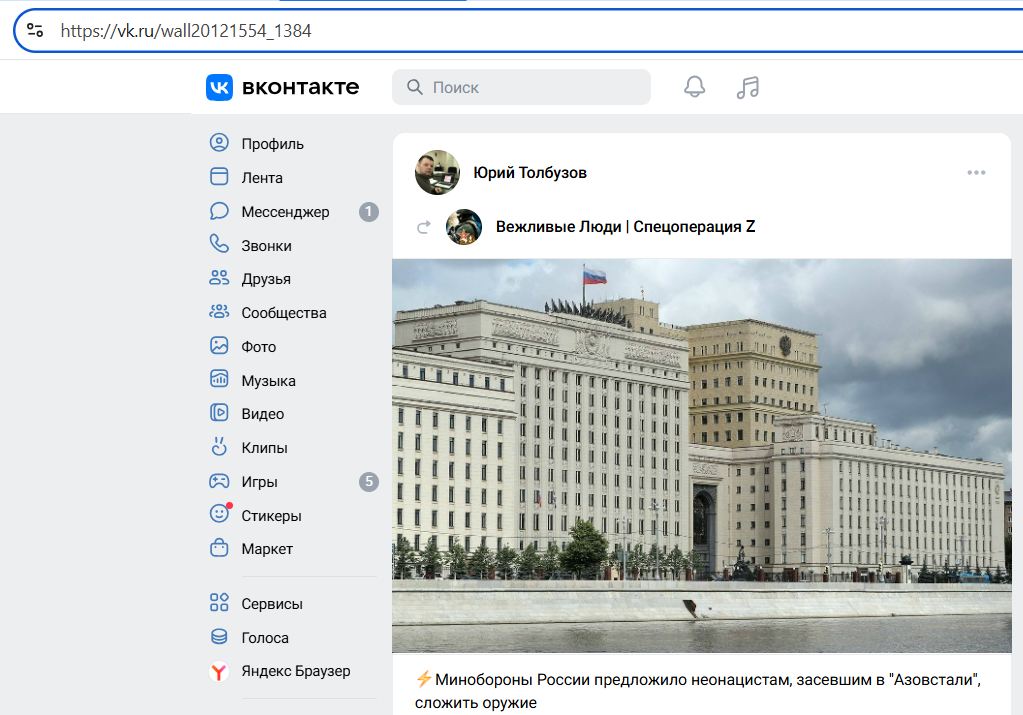The height and width of the screenshot is (715, 1023).
Task: Click the Сервисы grid icon
Action: 219,602
